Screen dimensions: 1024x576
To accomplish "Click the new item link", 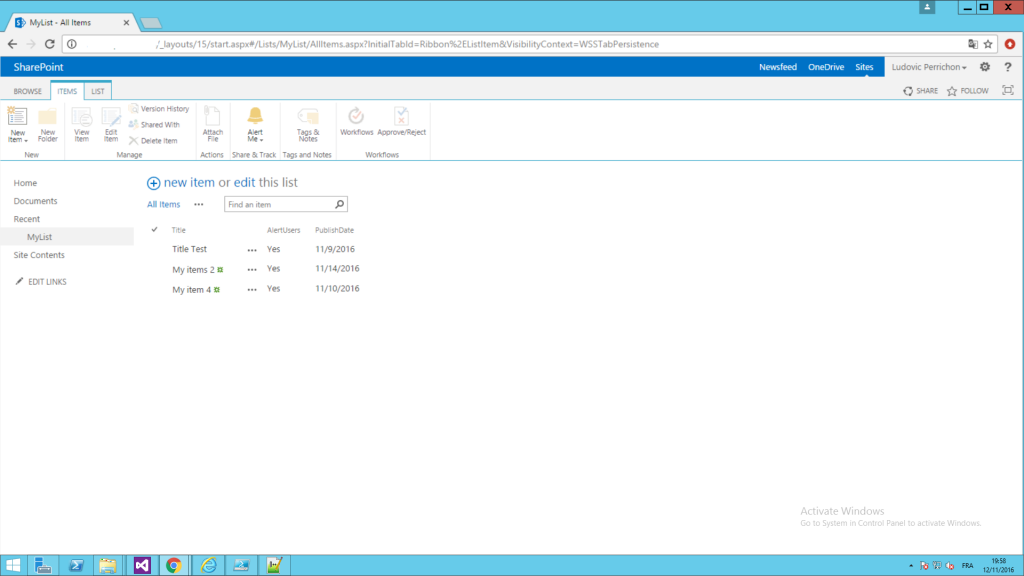I will click(x=189, y=183).
